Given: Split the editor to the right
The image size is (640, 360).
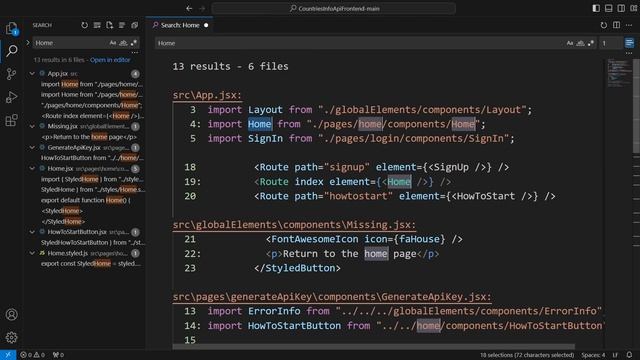Looking at the screenshot, I should (x=616, y=25).
